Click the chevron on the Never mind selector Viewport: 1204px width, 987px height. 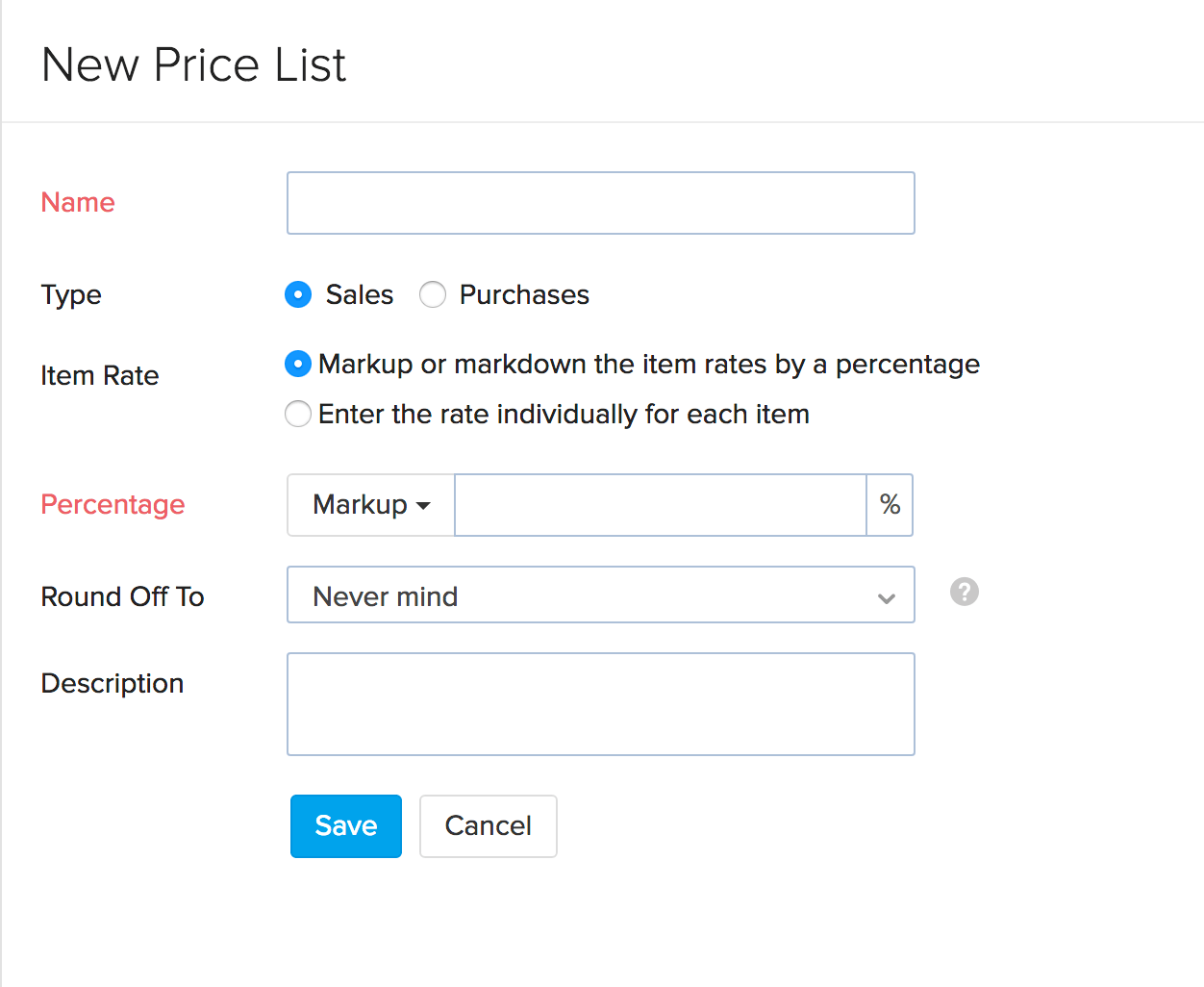(x=886, y=597)
